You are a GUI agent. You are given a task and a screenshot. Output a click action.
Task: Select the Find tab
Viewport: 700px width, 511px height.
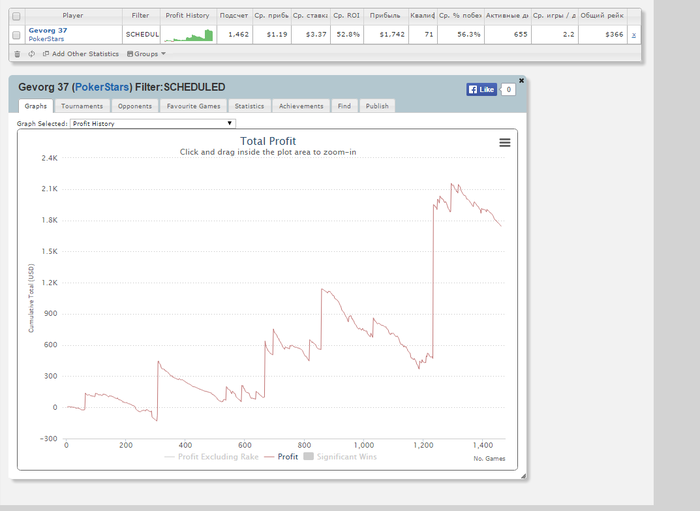click(x=344, y=106)
